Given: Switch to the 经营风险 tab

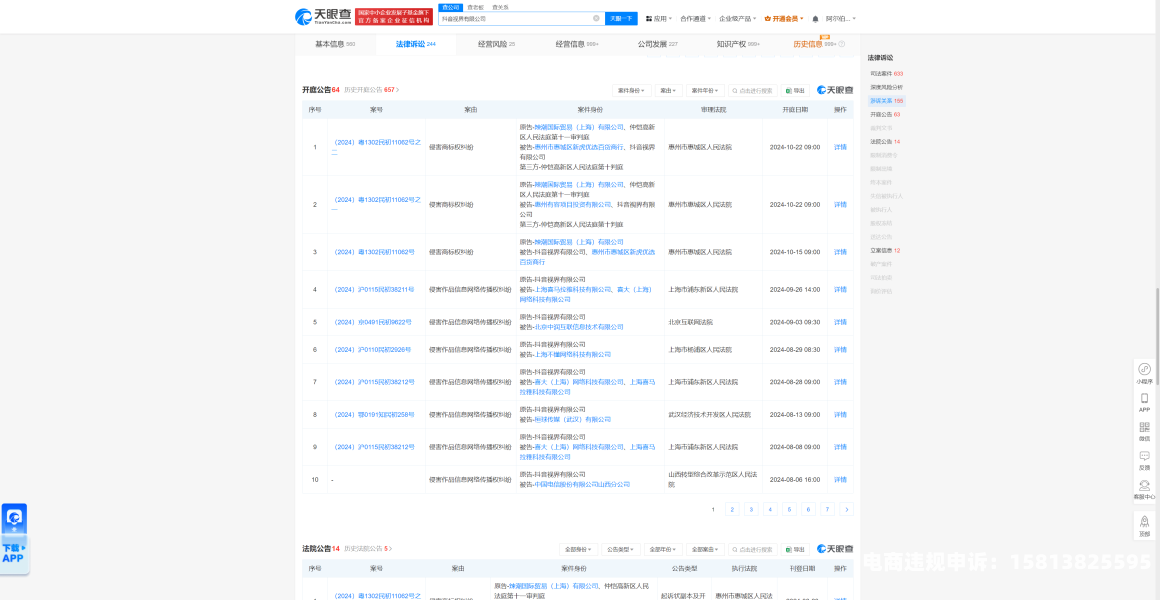Looking at the screenshot, I should (x=496, y=44).
